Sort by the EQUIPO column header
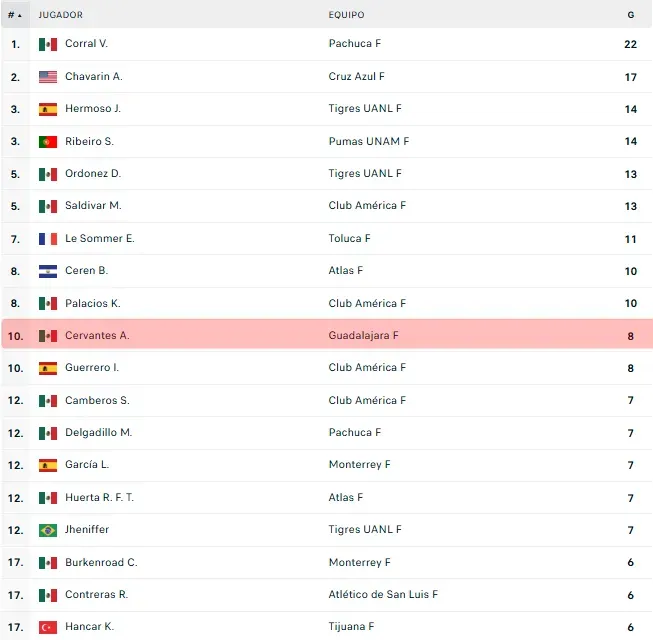The height and width of the screenshot is (640, 653). tap(346, 15)
